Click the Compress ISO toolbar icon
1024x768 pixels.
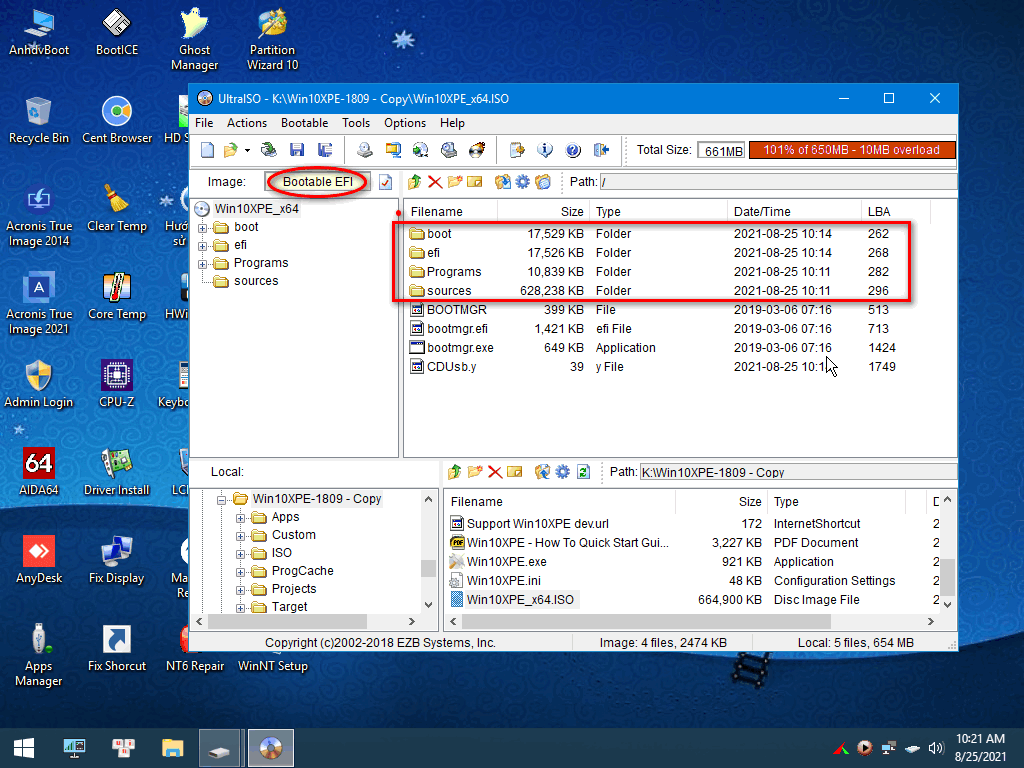click(392, 150)
